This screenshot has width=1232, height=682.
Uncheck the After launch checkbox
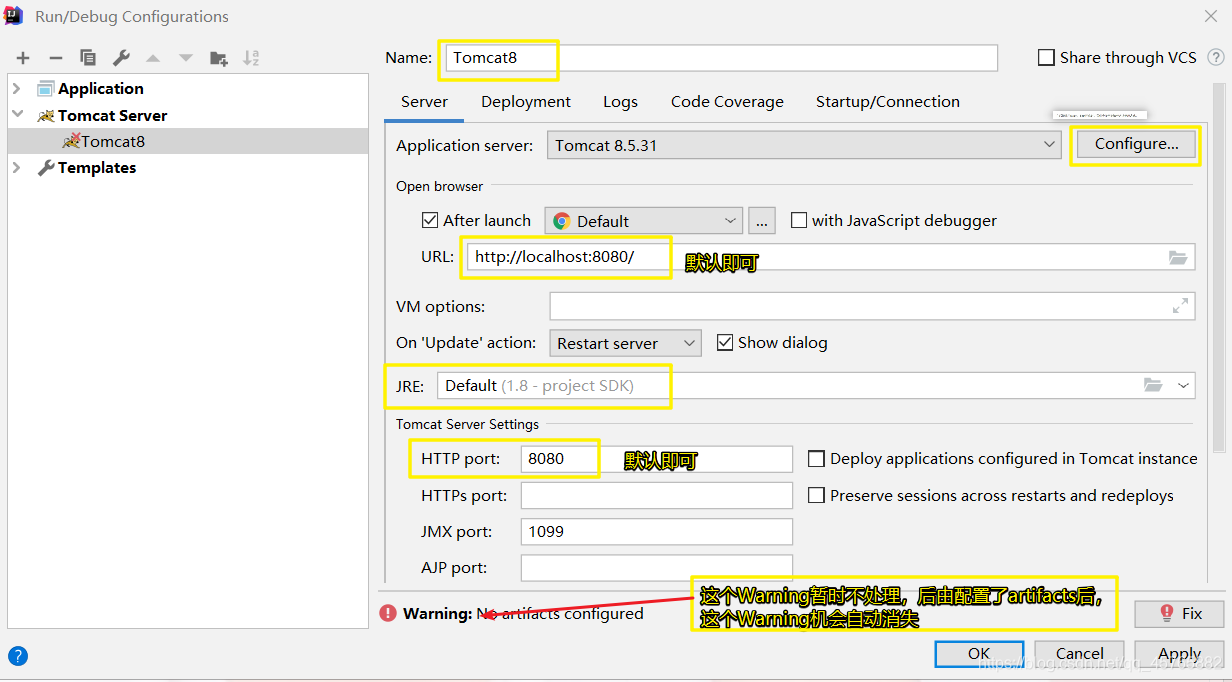(x=430, y=220)
